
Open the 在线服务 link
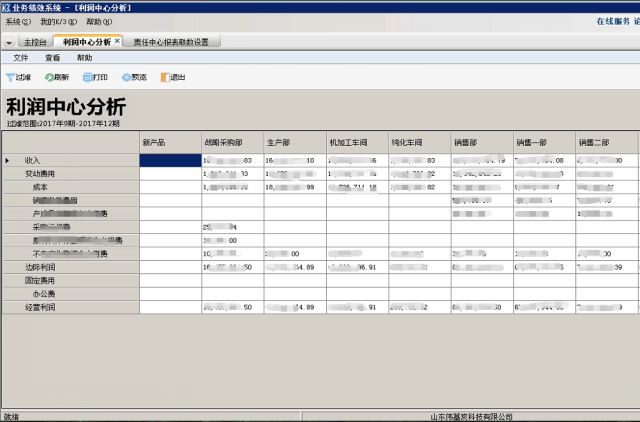coord(613,22)
